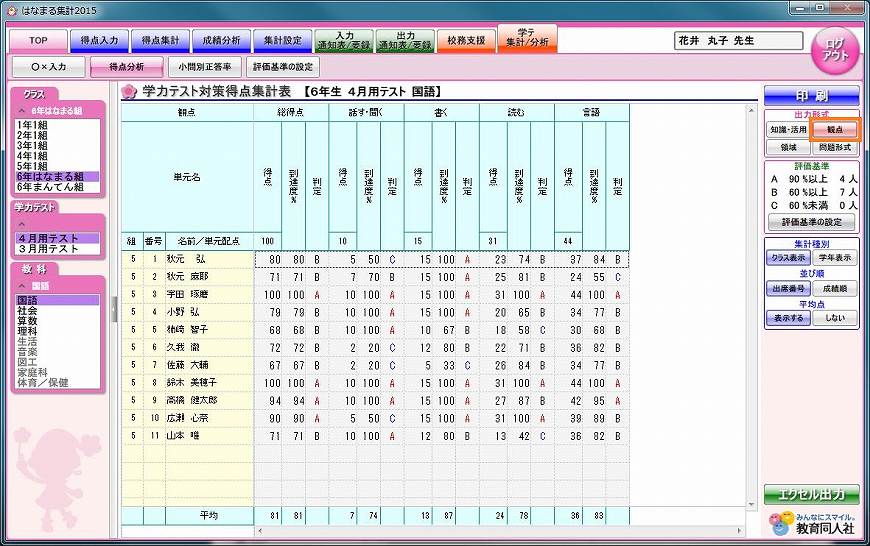This screenshot has width=870, height=546.
Task: Open the 入力 通知表/要録 tab
Action: [x=343, y=41]
